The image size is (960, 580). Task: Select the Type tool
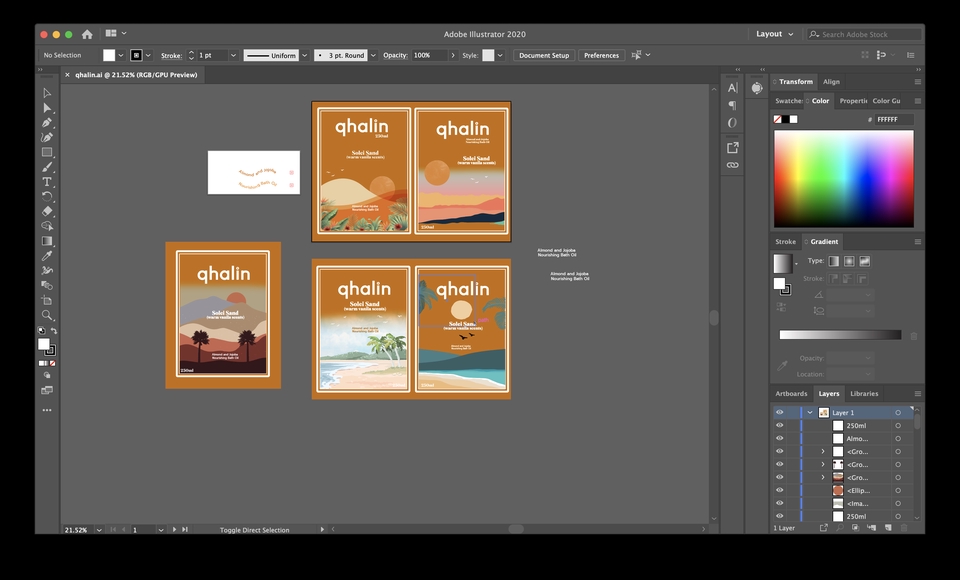47,182
